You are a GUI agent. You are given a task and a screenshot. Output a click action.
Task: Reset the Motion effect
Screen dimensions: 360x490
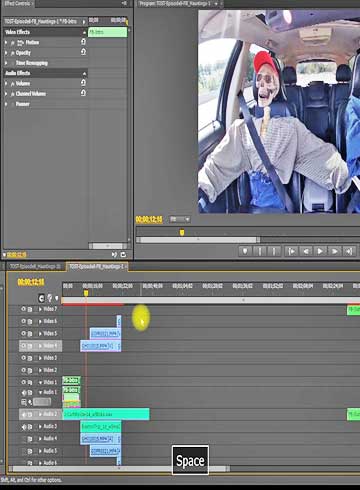(83, 42)
